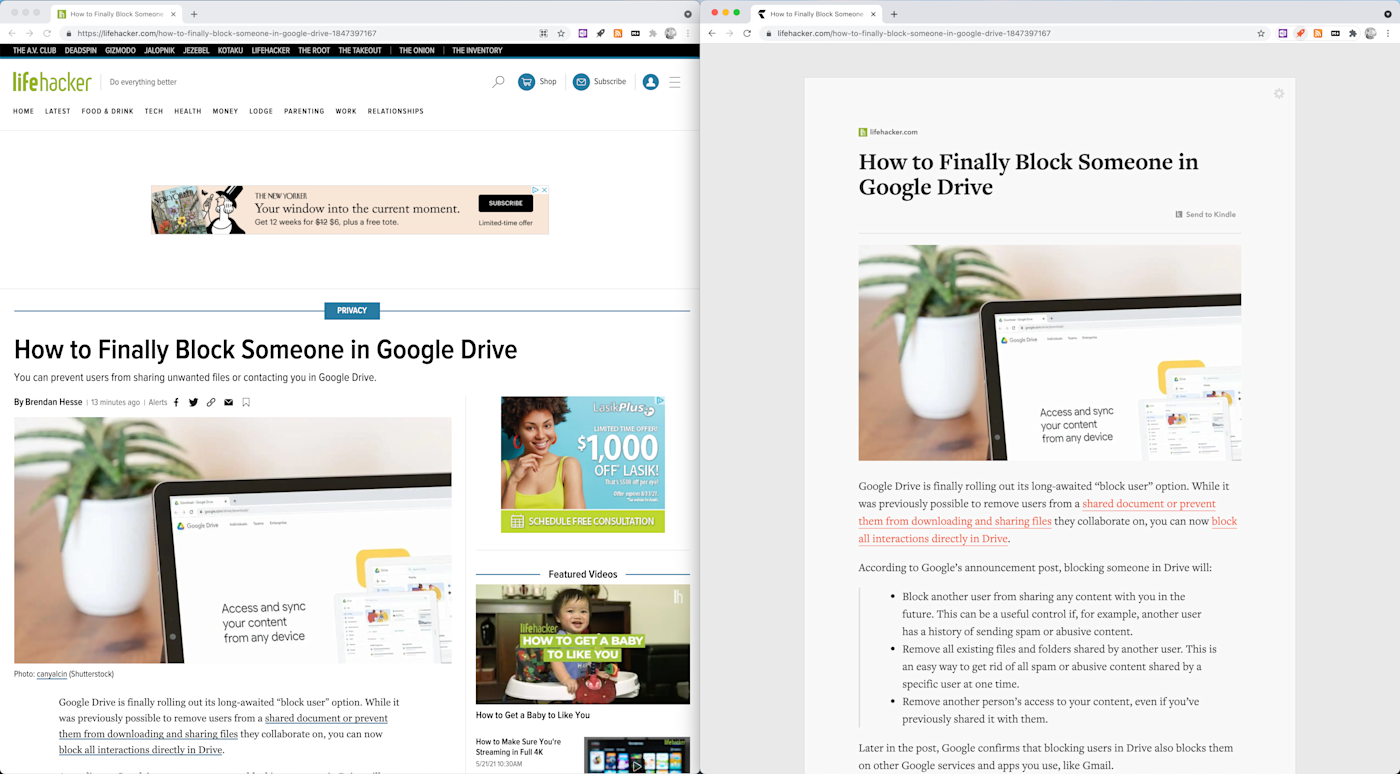Click Send to Kindle in reader view

[x=1205, y=214]
